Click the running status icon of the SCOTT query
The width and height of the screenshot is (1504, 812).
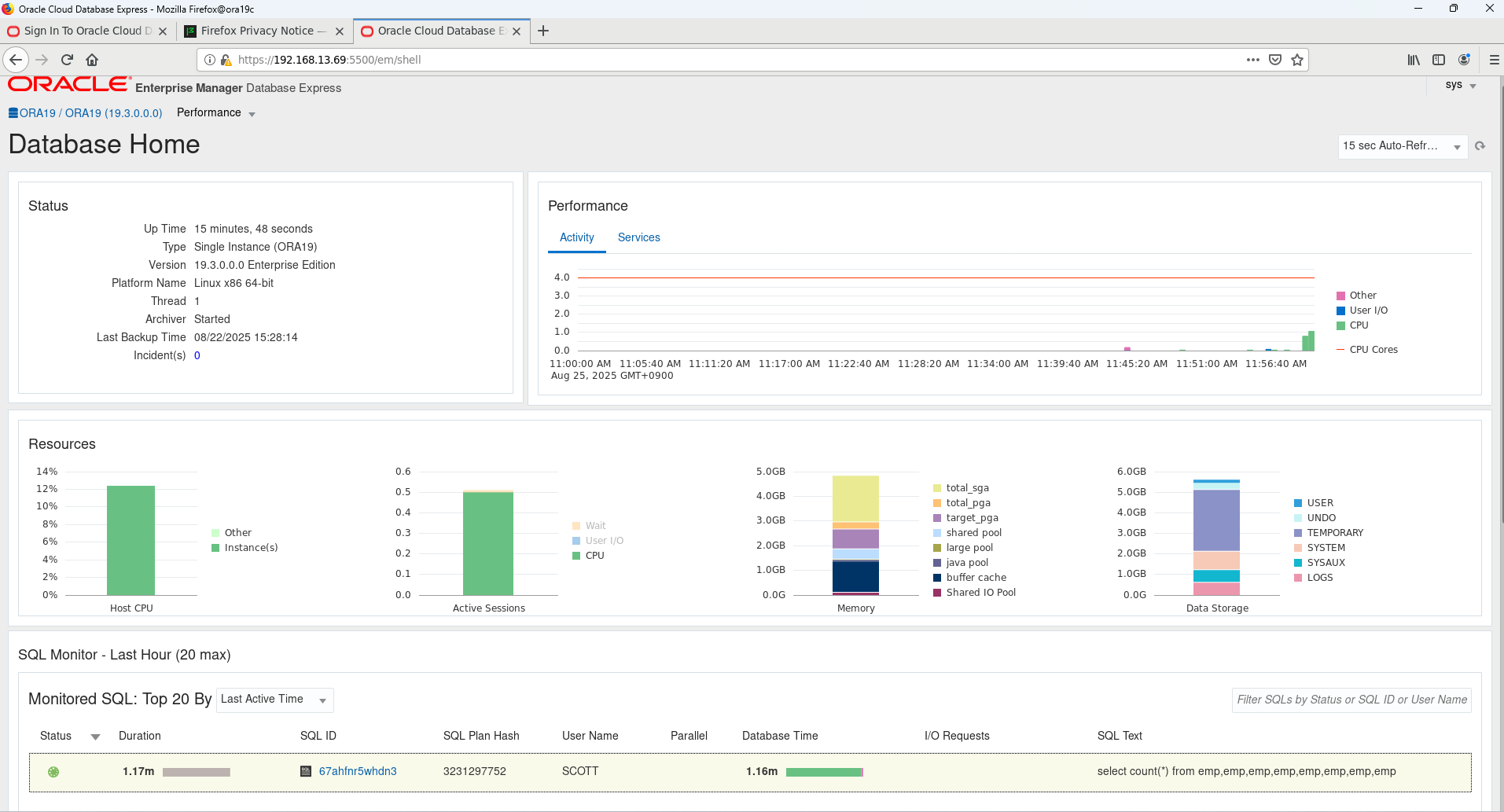tap(53, 772)
